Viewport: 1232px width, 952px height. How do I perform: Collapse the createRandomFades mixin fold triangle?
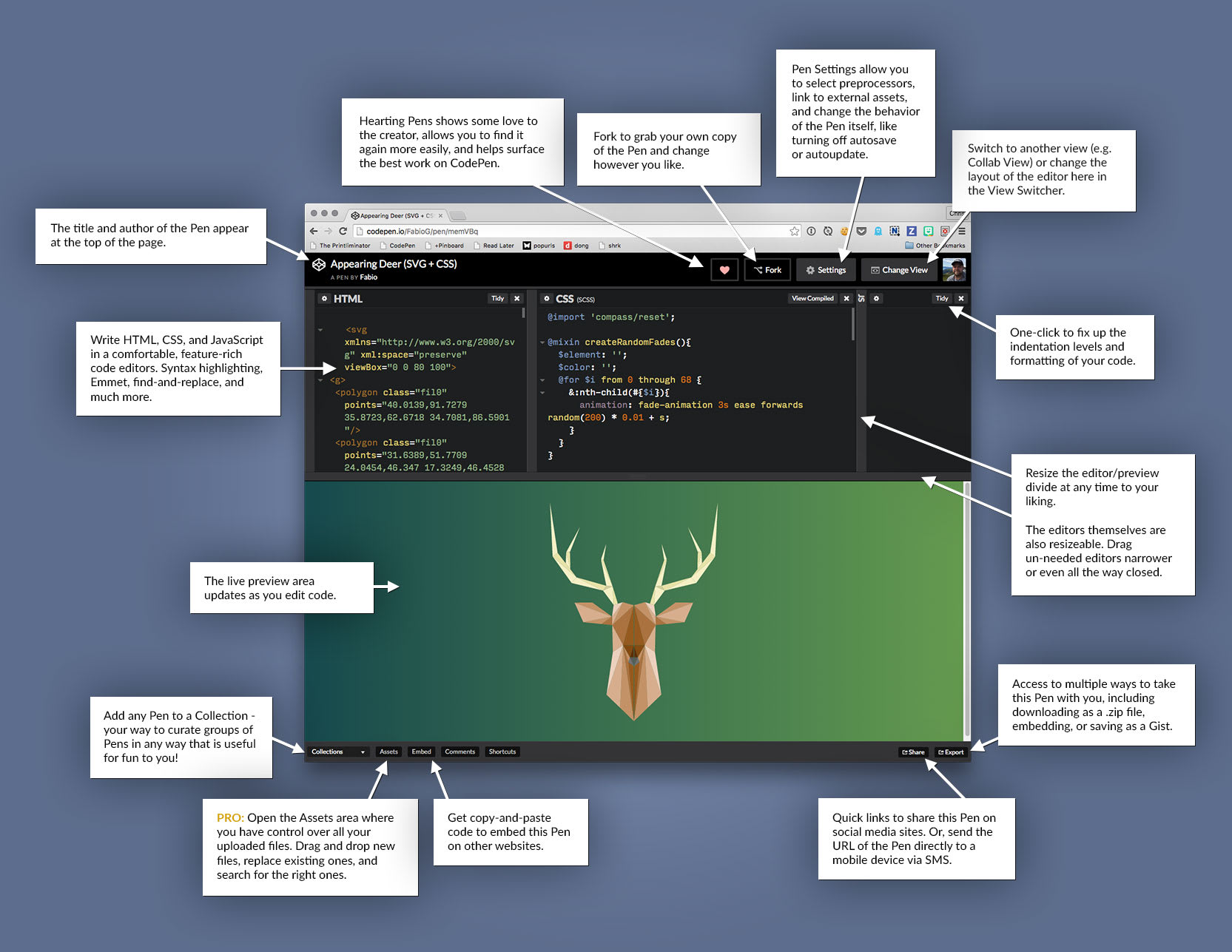pyautogui.click(x=542, y=342)
